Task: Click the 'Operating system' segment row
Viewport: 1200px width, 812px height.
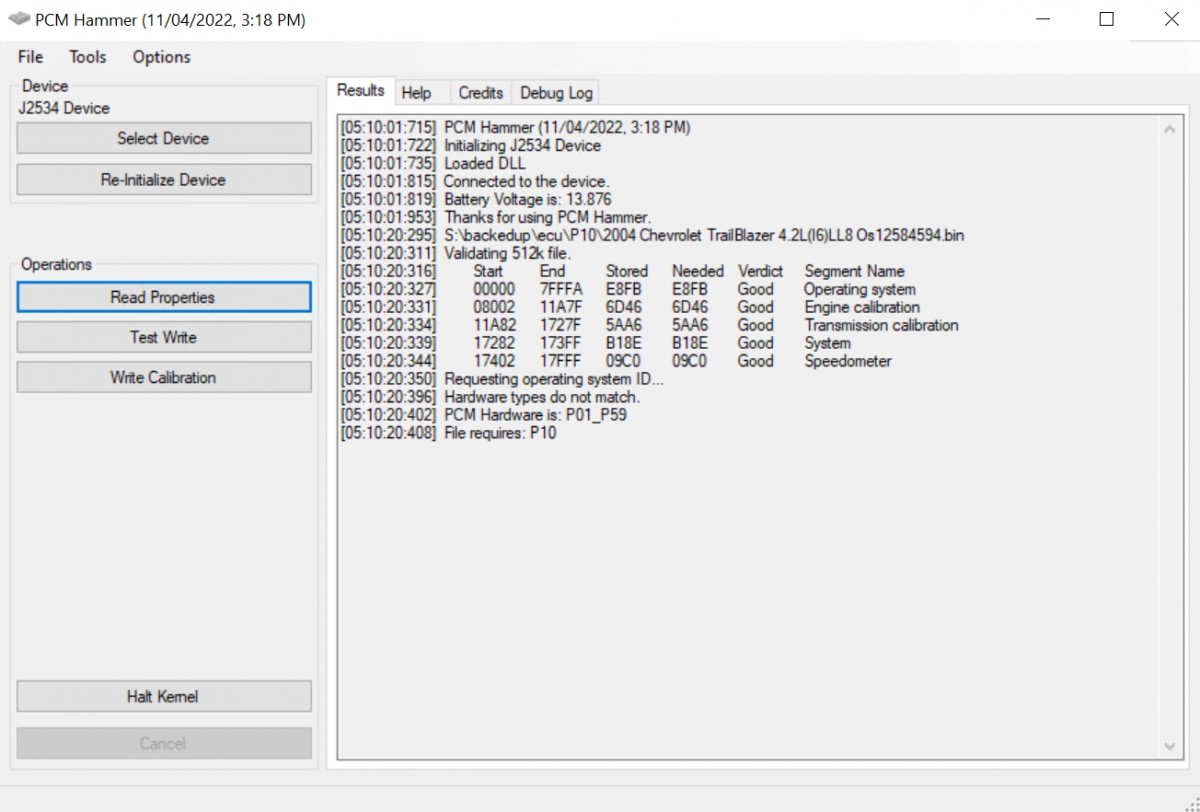Action: pos(628,289)
